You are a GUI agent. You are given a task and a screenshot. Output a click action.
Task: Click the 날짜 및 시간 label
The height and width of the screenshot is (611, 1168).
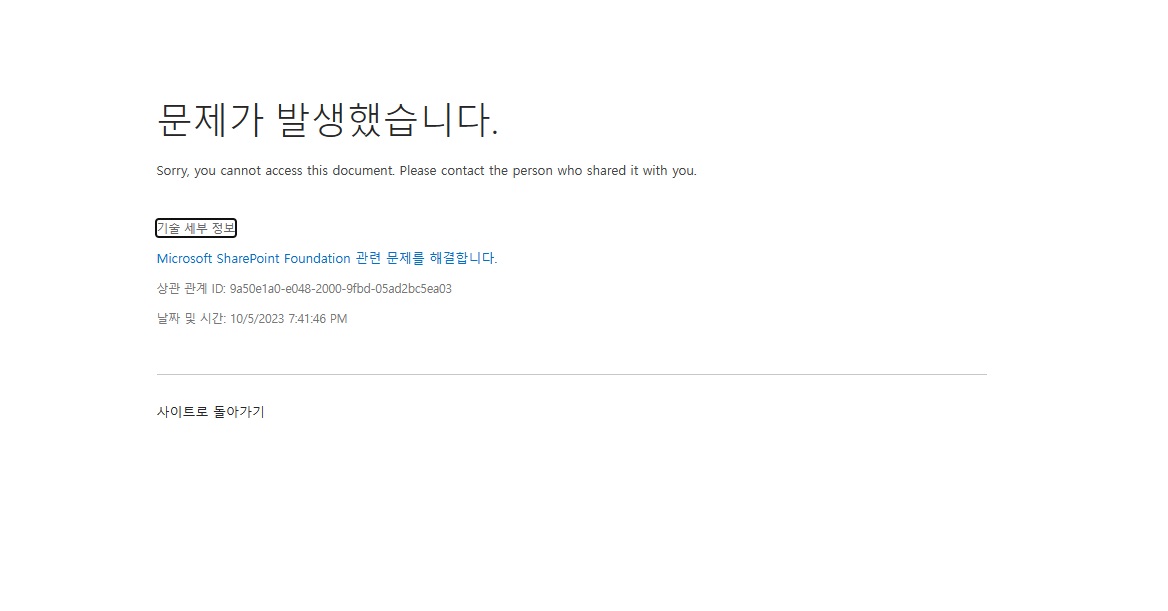[191, 318]
